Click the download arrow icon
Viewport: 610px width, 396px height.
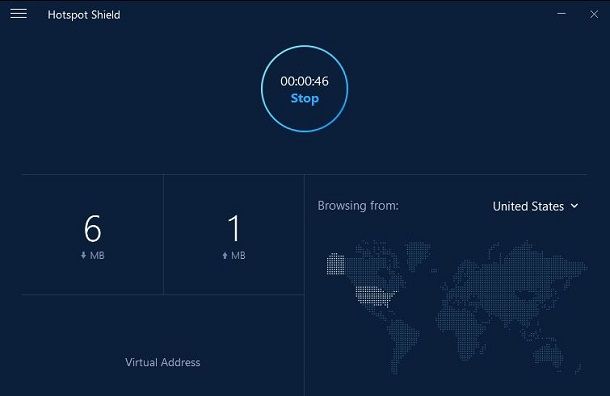tap(83, 256)
